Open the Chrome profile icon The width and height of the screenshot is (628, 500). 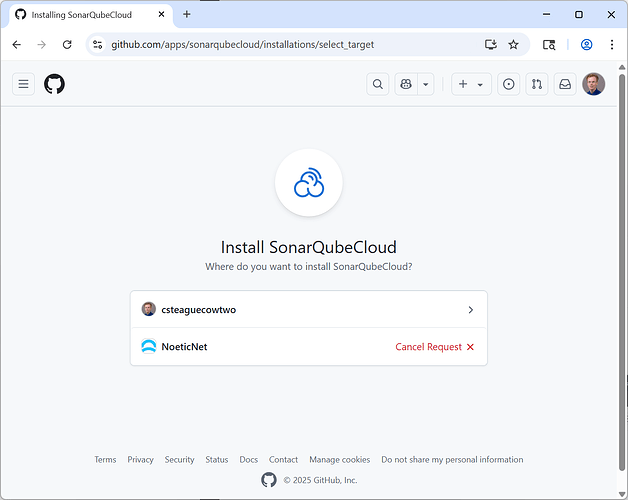click(x=586, y=44)
